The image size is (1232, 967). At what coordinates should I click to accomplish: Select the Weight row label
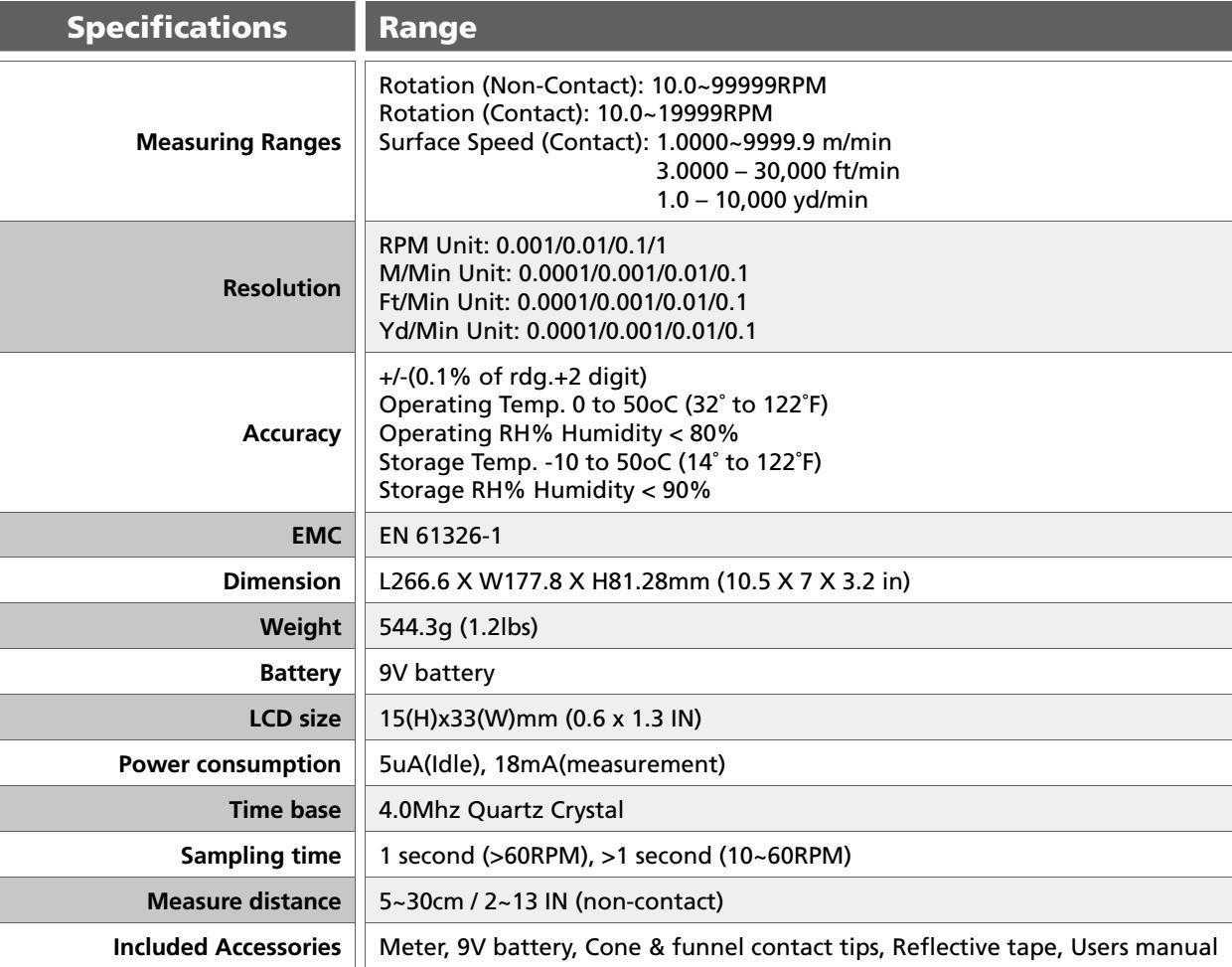300,627
